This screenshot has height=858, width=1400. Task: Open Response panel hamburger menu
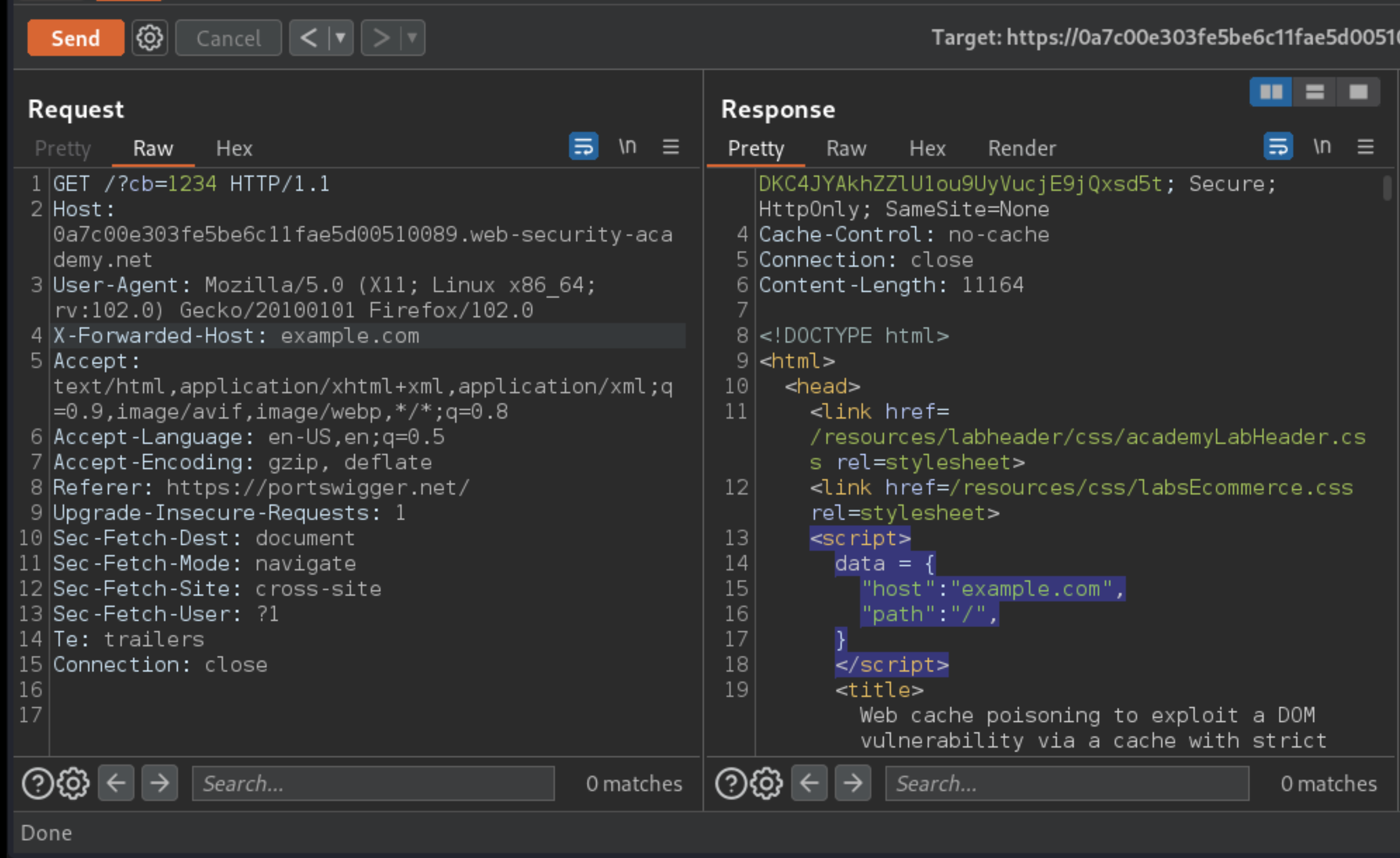coord(1366,146)
